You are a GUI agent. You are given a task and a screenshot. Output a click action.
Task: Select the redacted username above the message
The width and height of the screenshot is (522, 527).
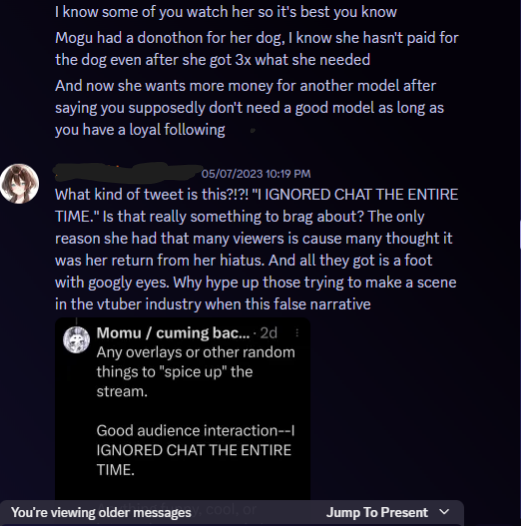click(127, 172)
